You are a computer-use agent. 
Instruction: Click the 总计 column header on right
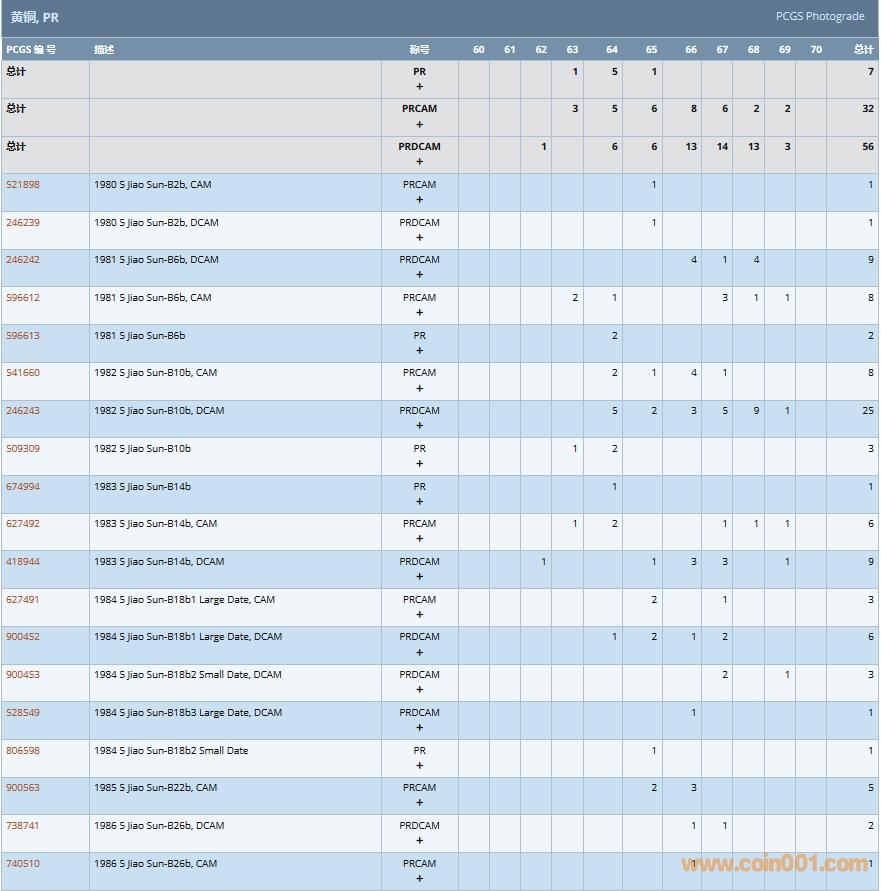click(863, 50)
